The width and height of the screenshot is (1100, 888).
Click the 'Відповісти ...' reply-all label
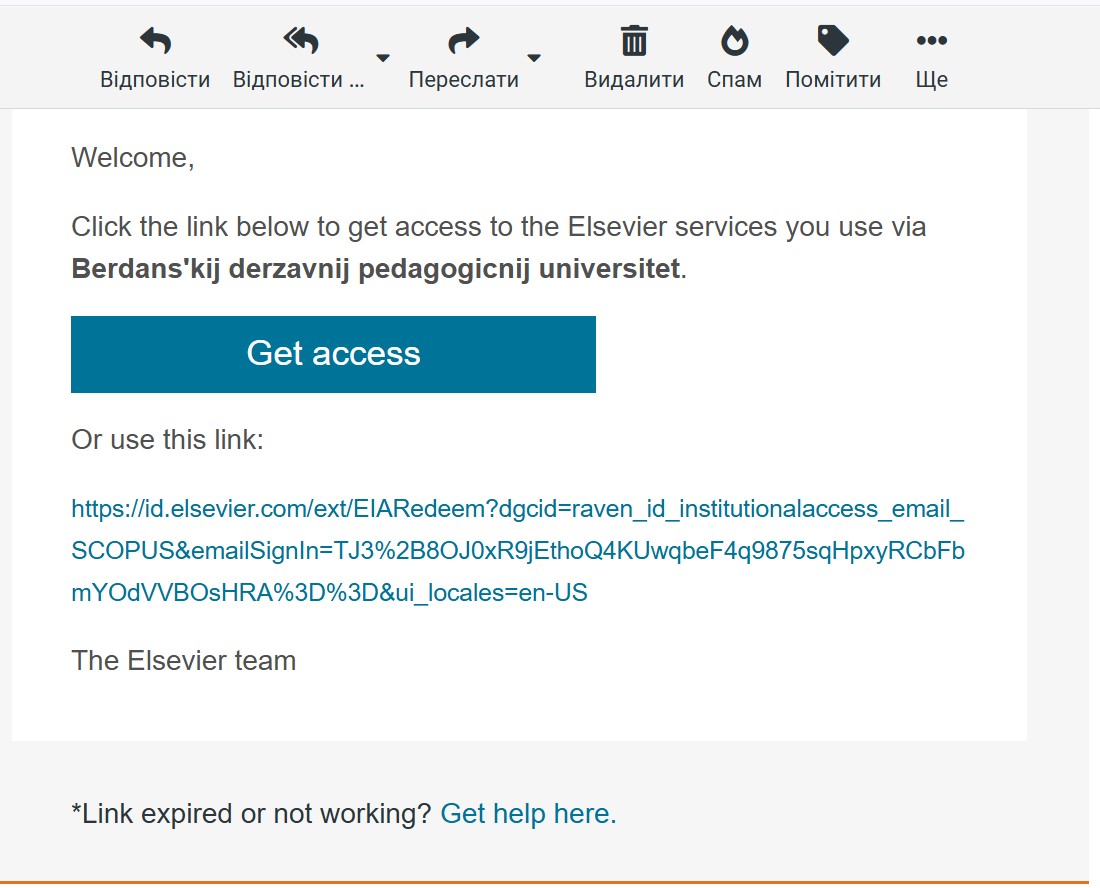(299, 80)
